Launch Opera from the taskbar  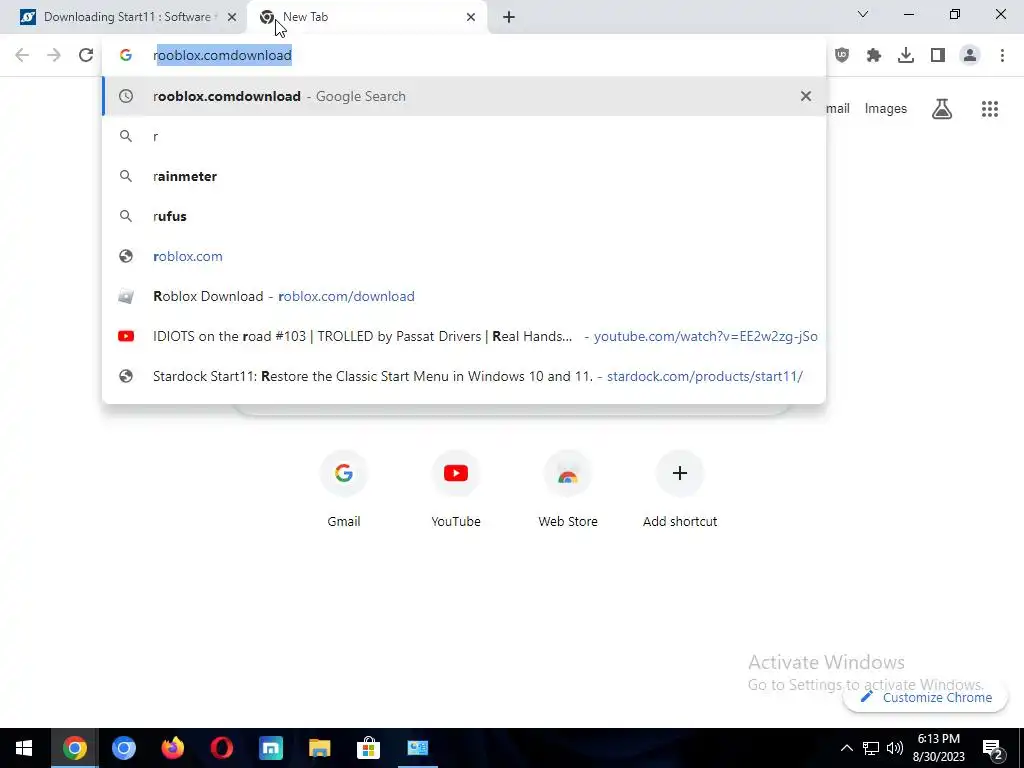[221, 748]
